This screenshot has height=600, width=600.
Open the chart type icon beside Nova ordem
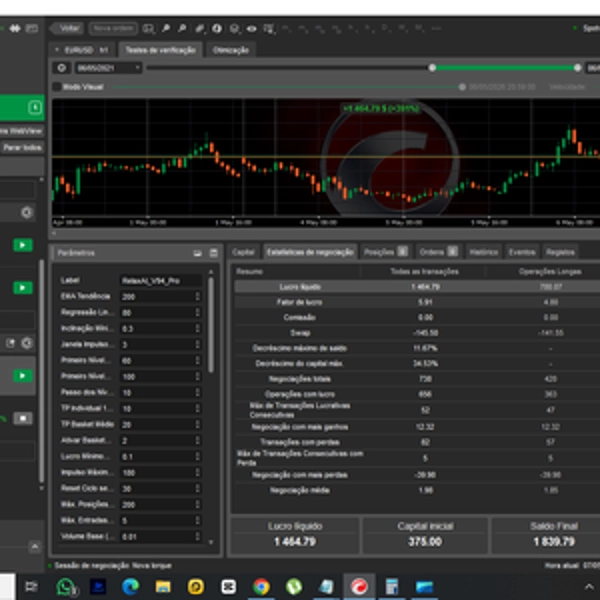point(148,28)
